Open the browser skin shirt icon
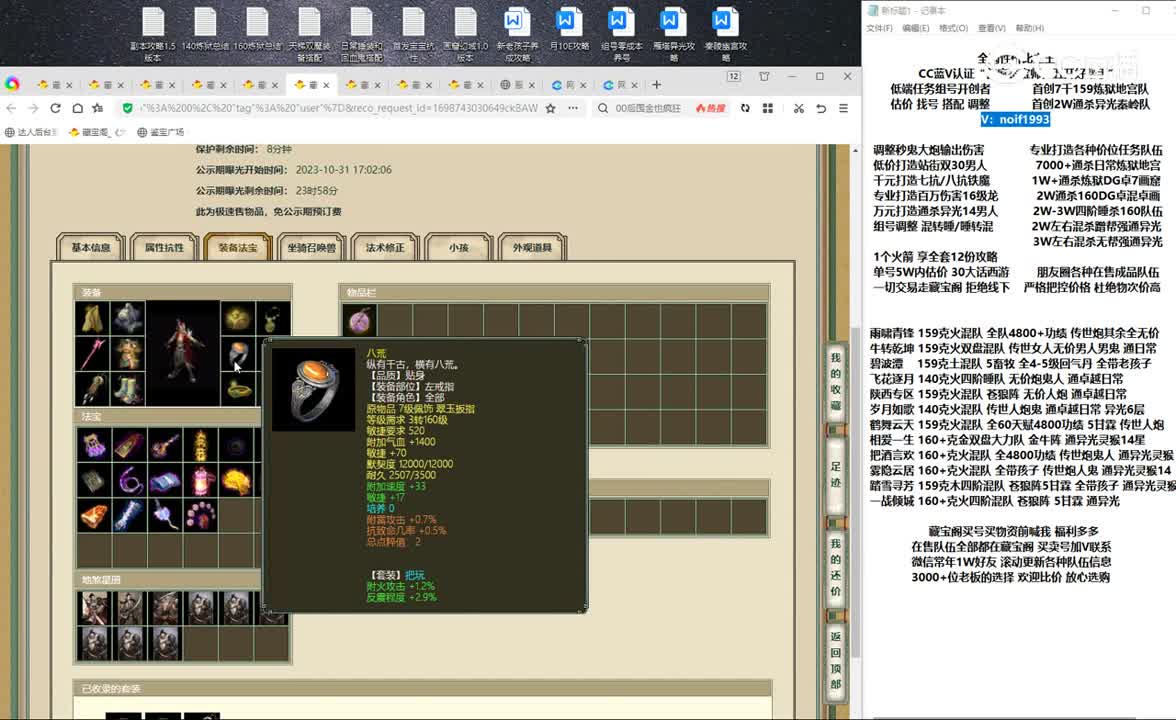The height and width of the screenshot is (720, 1176). tap(764, 76)
